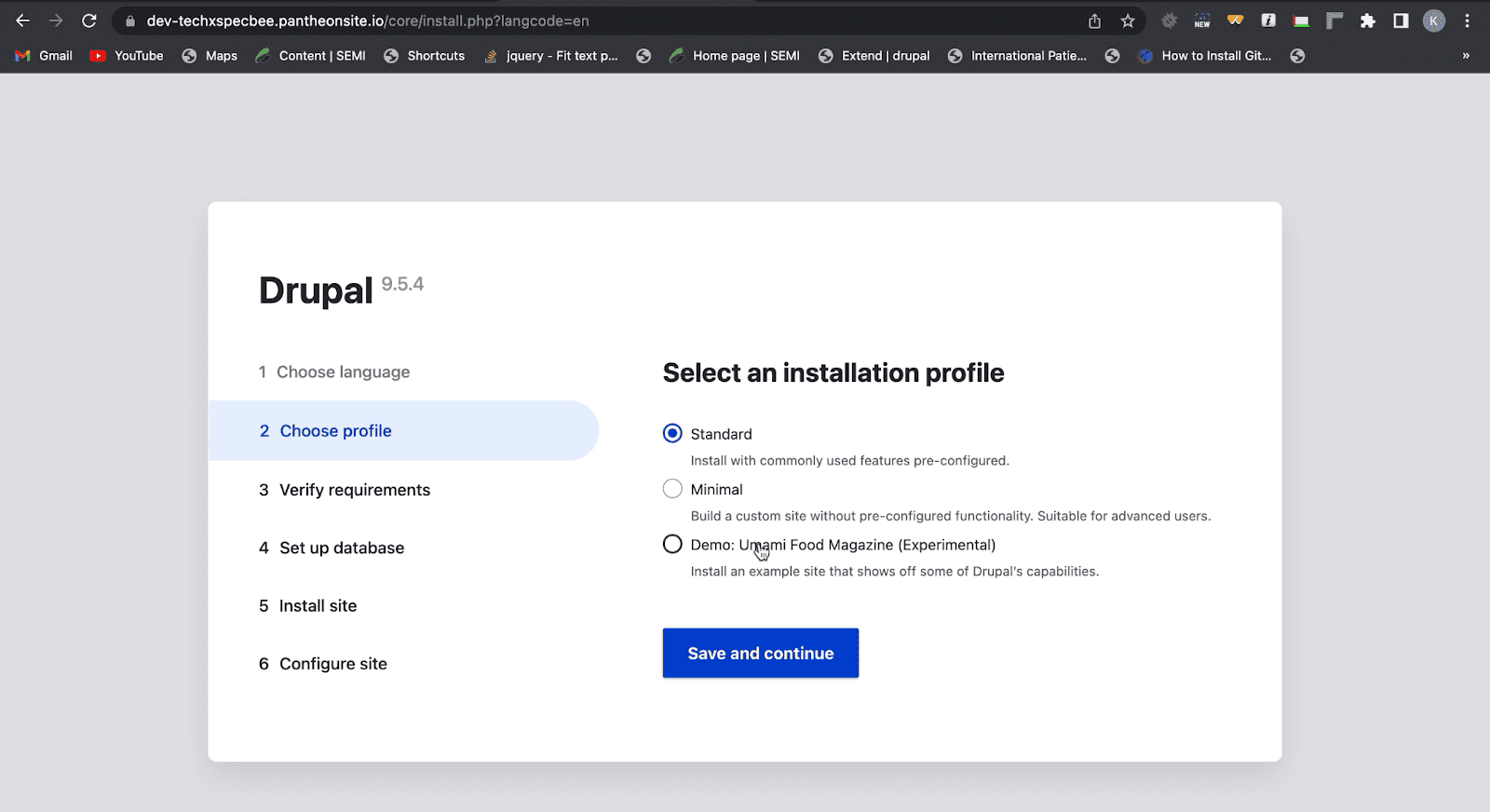Screen dimensions: 1490x812
Task: Show more bookmarks with the double chevron
Action: pos(1466,56)
